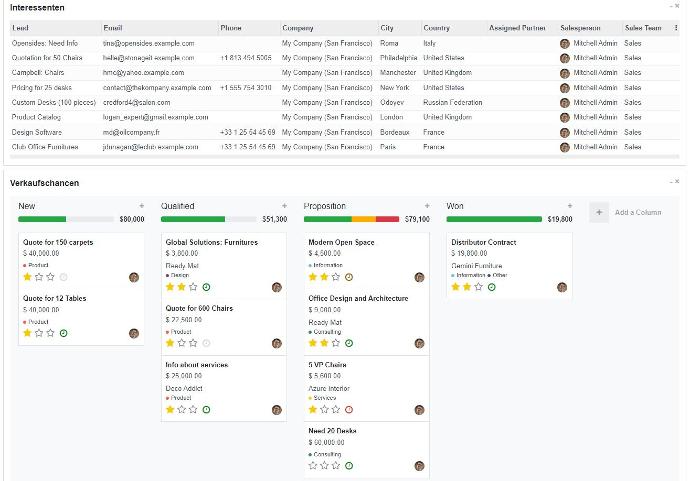This screenshot has width=690, height=481.
Task: Click the Qualified column heading
Action: coord(177,206)
